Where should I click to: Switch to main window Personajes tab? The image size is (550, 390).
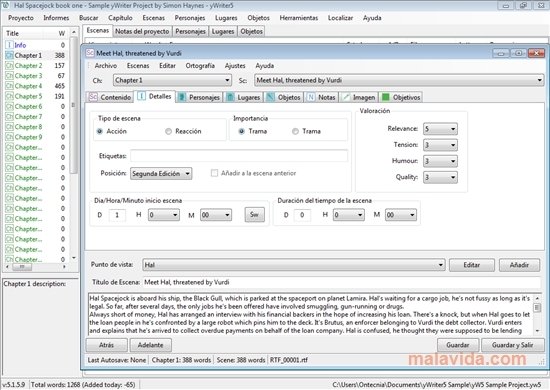coord(190,31)
